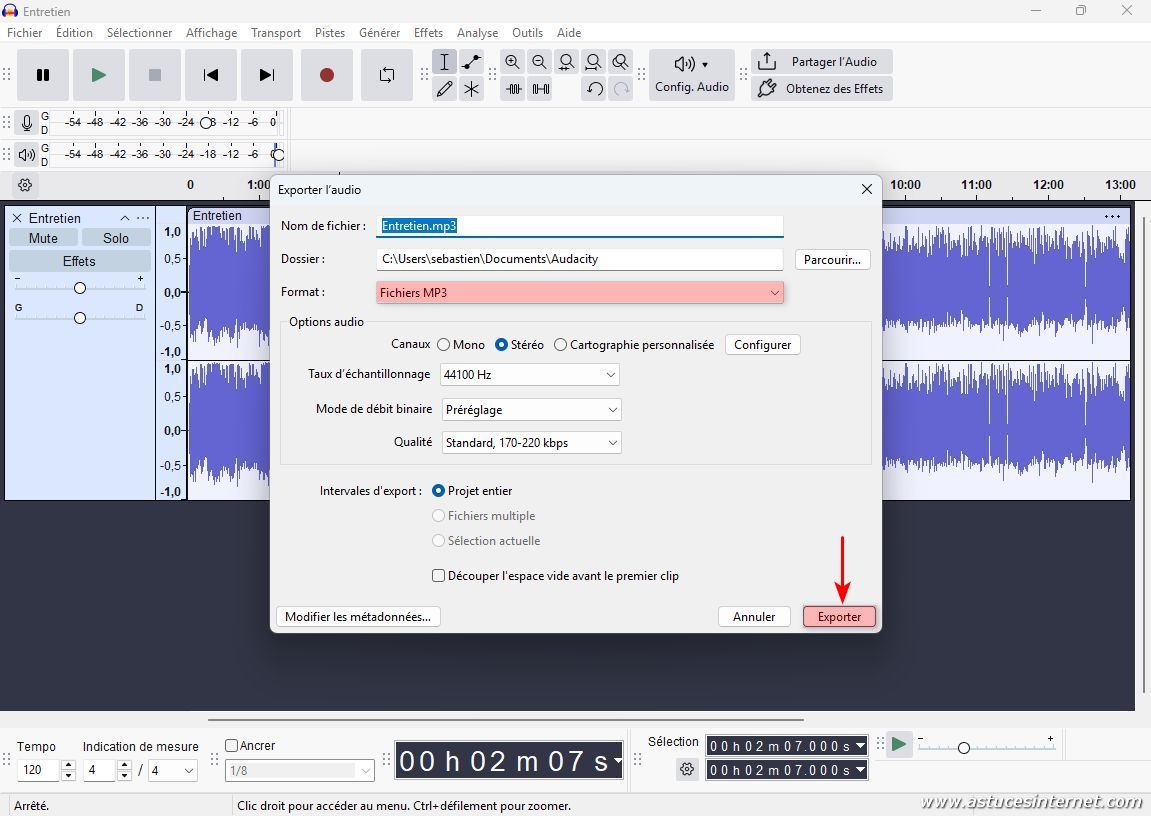Click the Undo arrow icon
This screenshot has height=816, width=1151.
click(594, 89)
